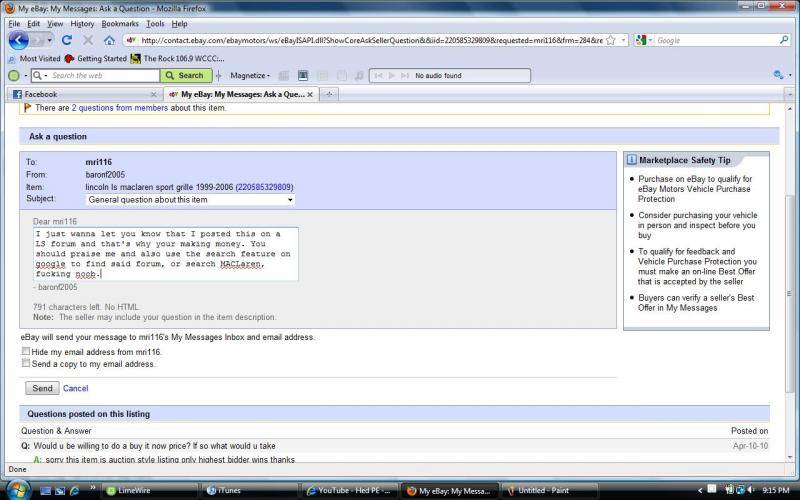Enable Hide my email address checkbox
The width and height of the screenshot is (800, 500).
[25, 352]
